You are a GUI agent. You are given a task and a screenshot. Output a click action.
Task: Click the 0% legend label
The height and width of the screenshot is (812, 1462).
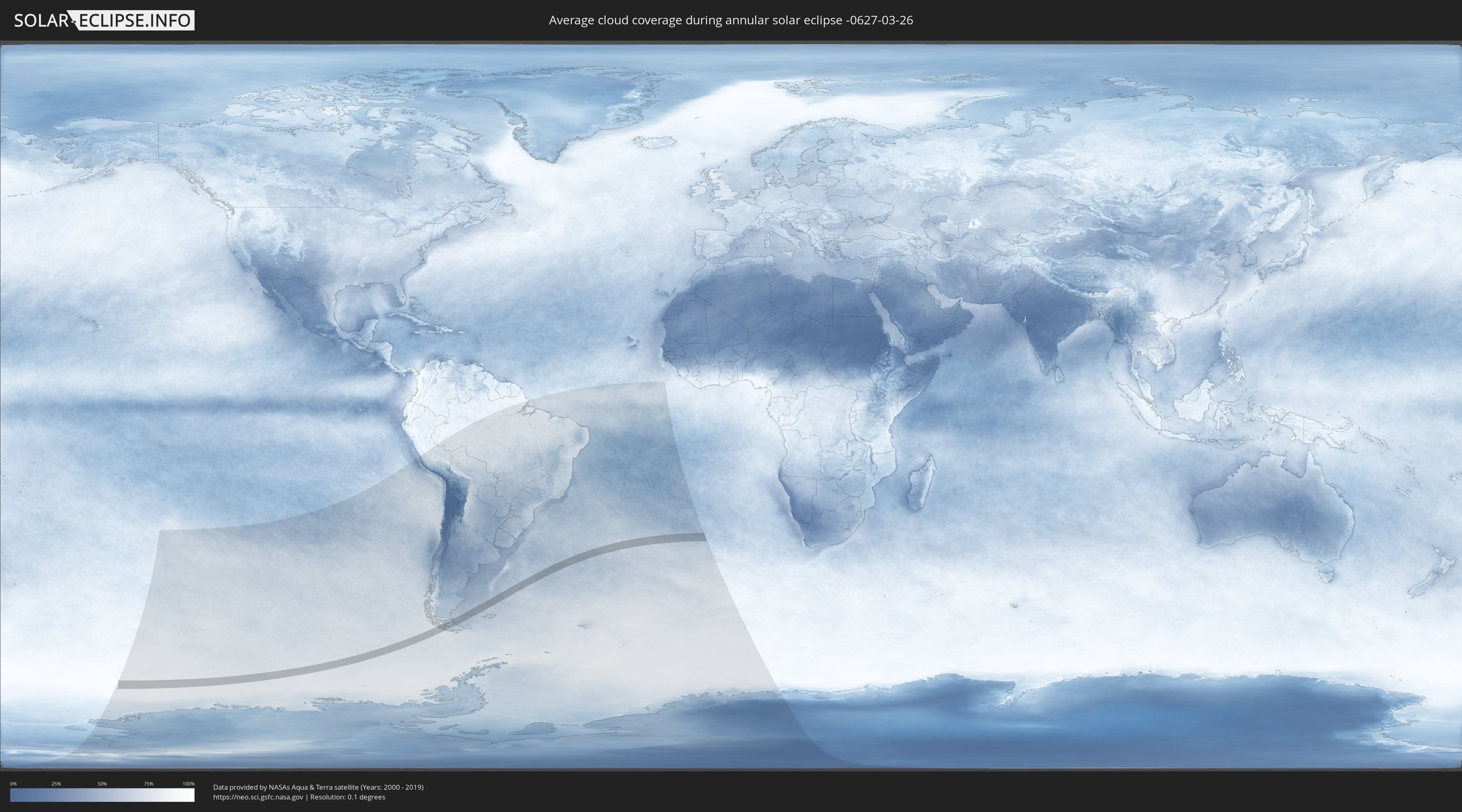click(13, 784)
